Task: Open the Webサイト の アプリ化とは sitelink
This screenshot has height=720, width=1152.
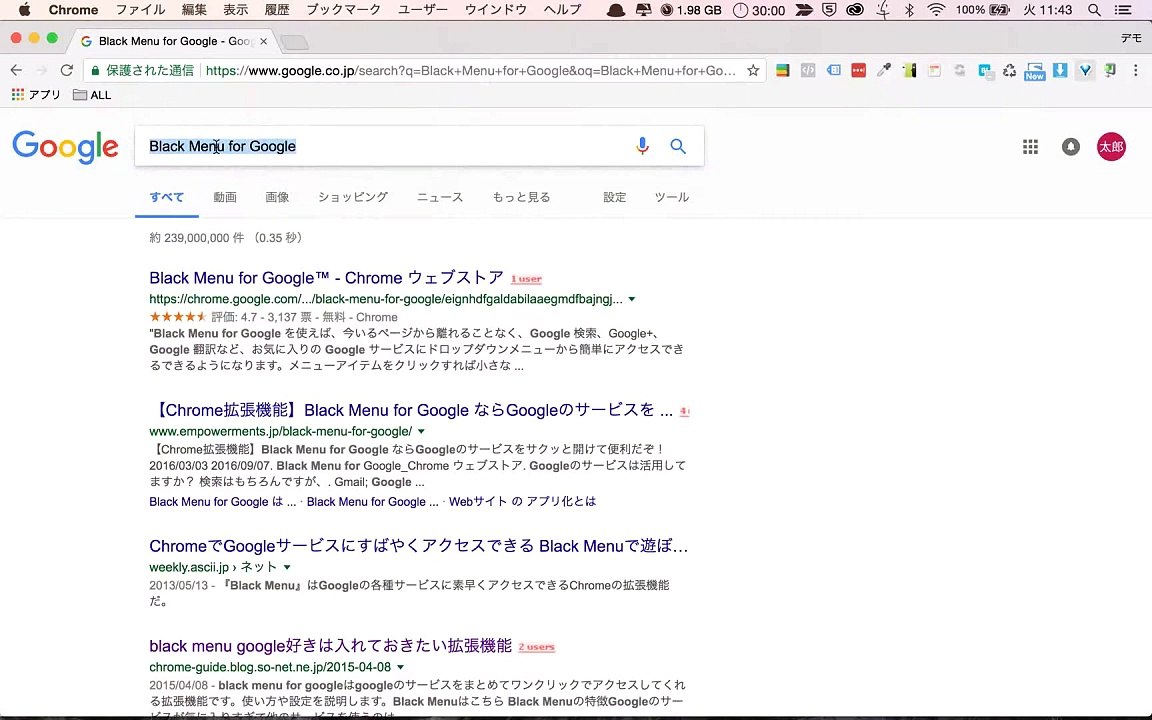Action: click(x=522, y=502)
